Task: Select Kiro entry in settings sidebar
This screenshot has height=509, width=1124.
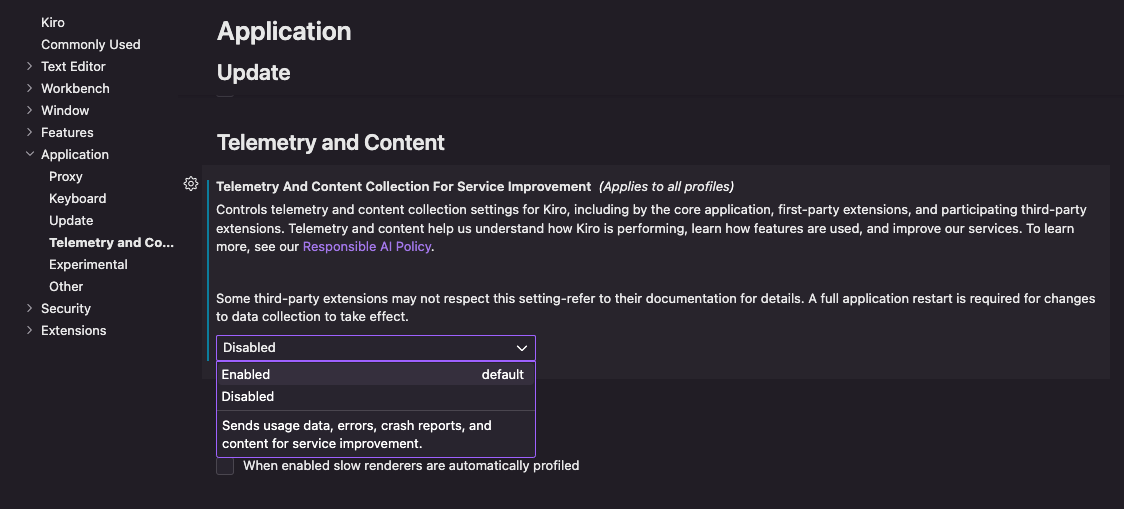Action: pyautogui.click(x=52, y=22)
